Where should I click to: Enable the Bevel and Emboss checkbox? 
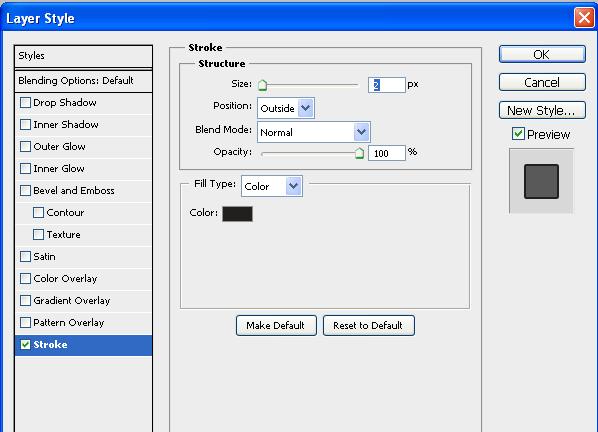tap(25, 191)
